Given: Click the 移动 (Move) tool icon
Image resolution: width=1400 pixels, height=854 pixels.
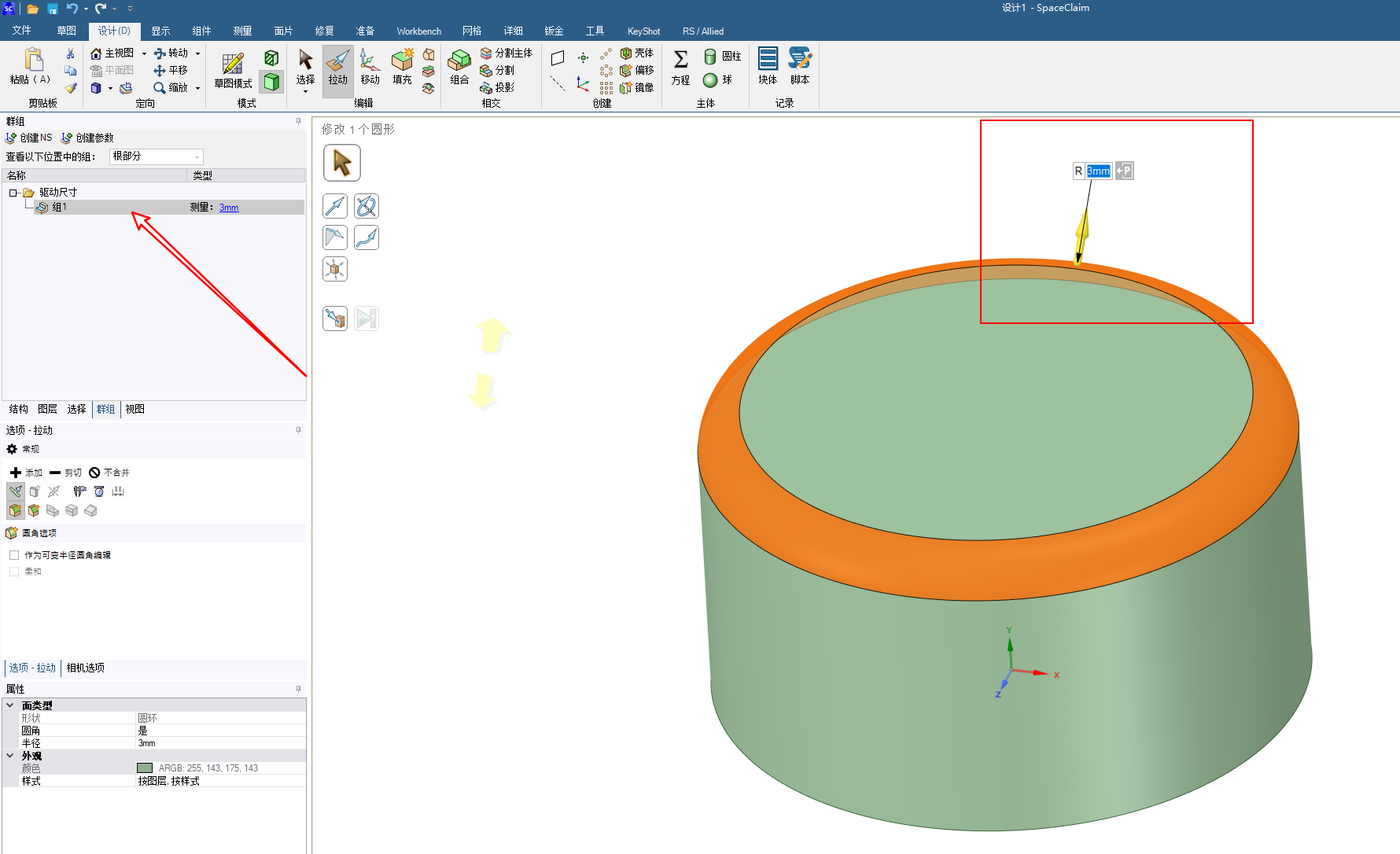Looking at the screenshot, I should click(370, 68).
